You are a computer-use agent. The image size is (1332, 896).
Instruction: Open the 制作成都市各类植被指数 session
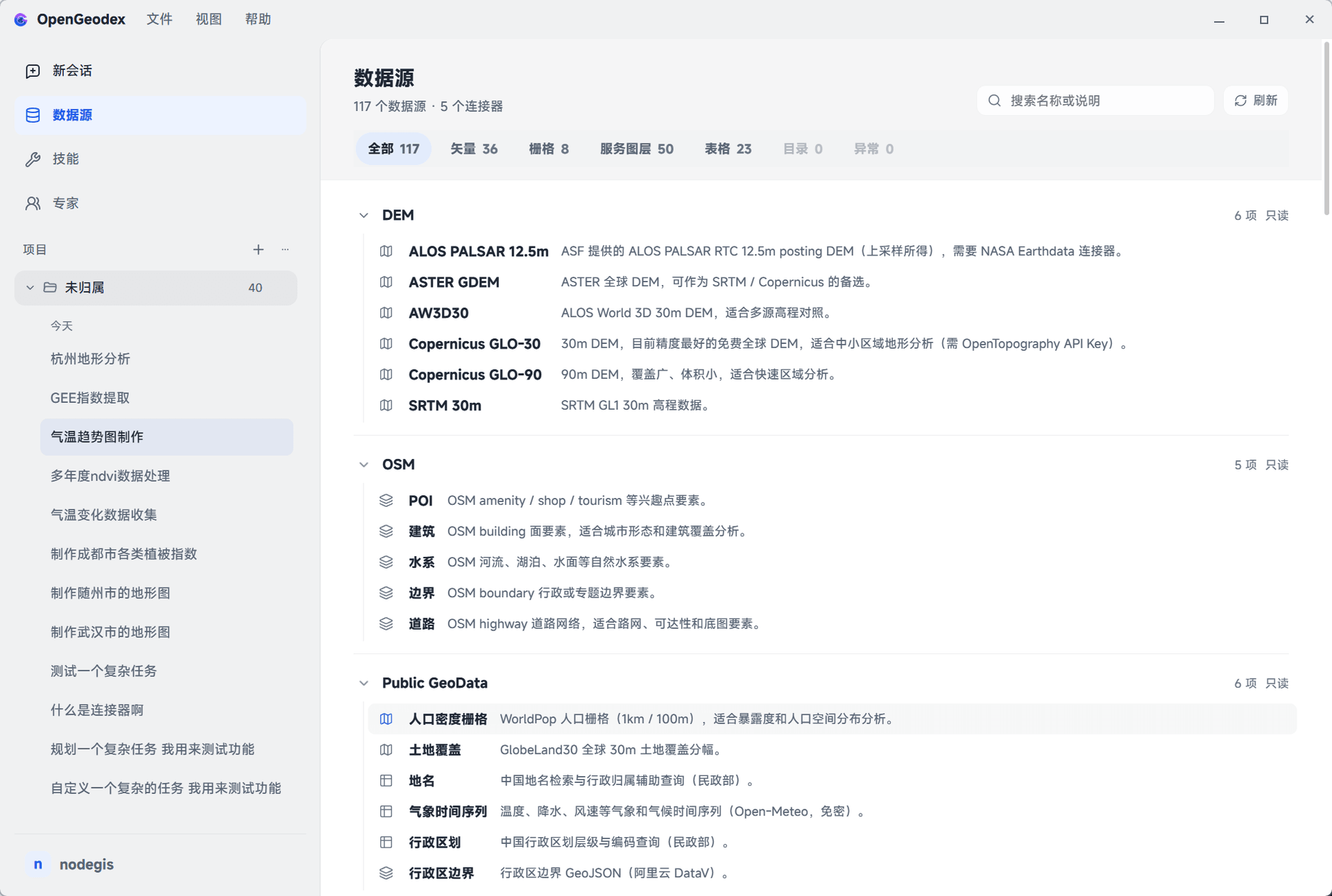tap(166, 554)
